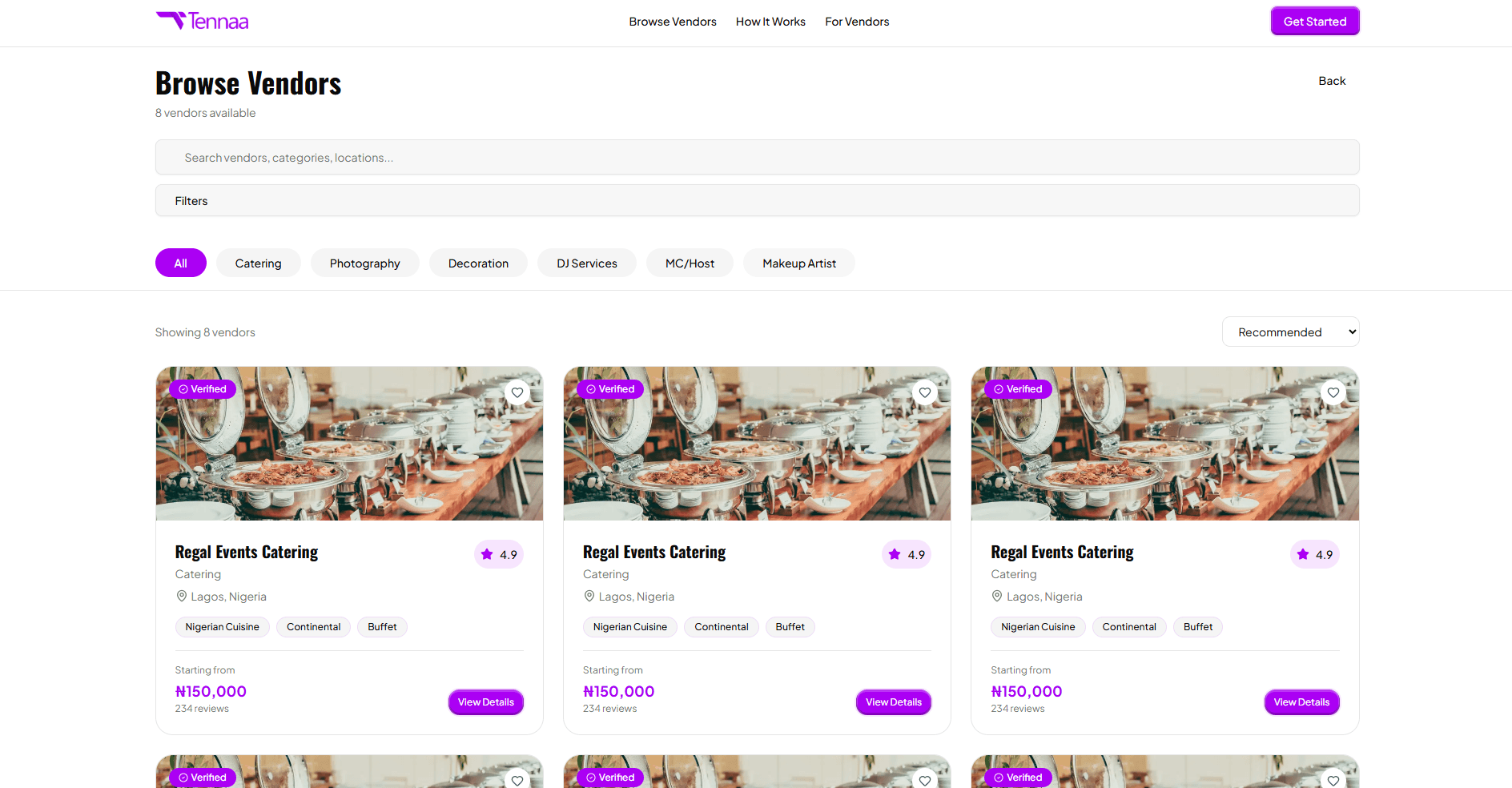Toggle heart on second vendor card

click(x=925, y=392)
